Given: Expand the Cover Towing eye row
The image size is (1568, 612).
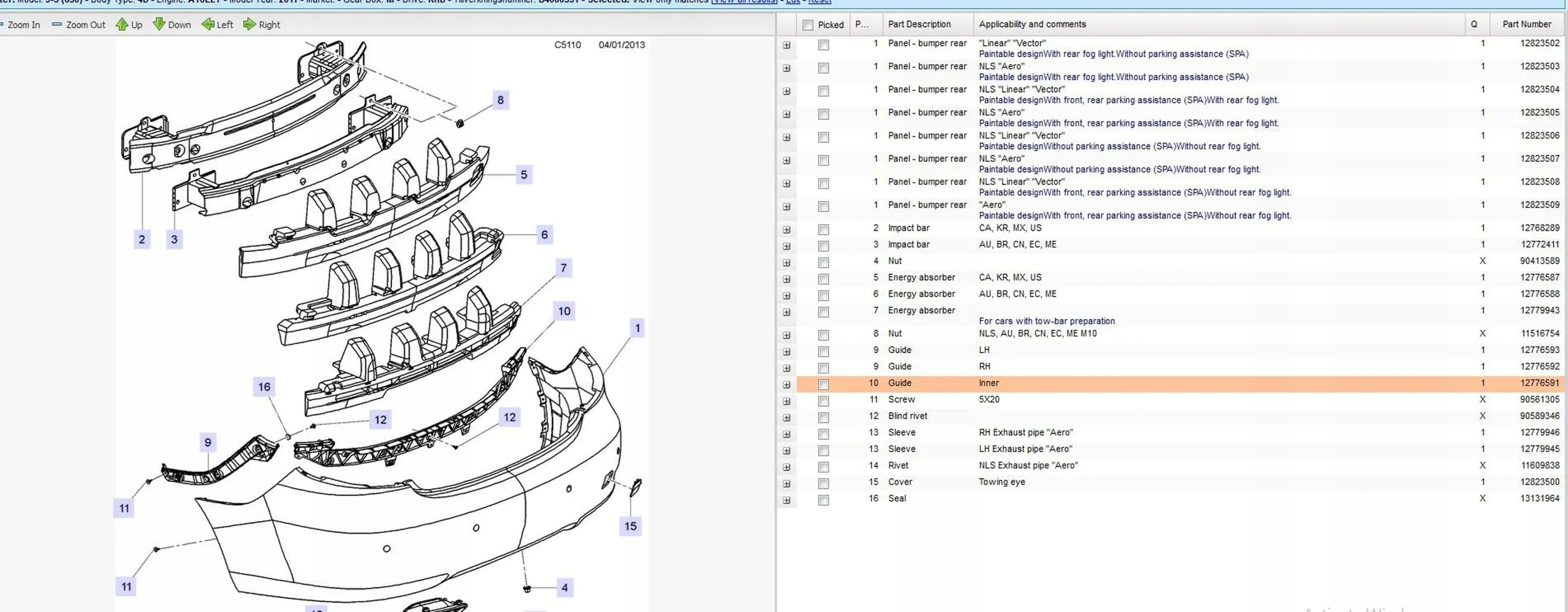Looking at the screenshot, I should [x=787, y=483].
